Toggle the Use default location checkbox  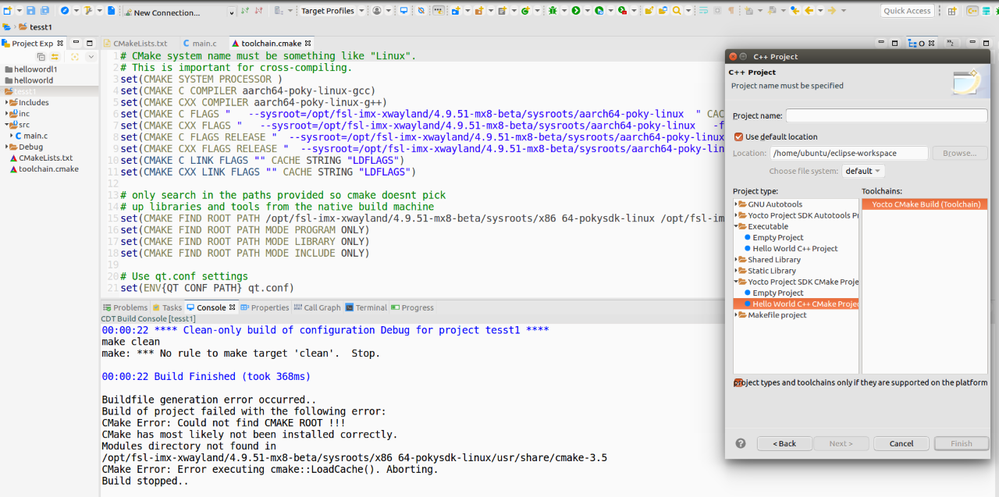738,136
